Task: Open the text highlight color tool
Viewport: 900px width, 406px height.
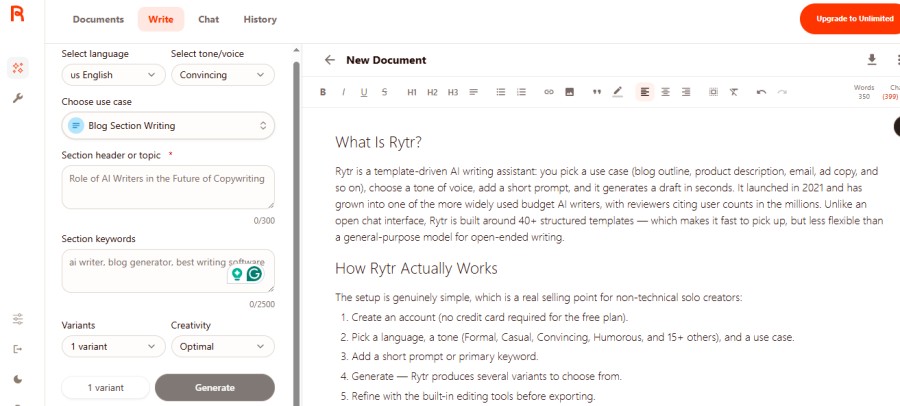Action: pyautogui.click(x=618, y=92)
